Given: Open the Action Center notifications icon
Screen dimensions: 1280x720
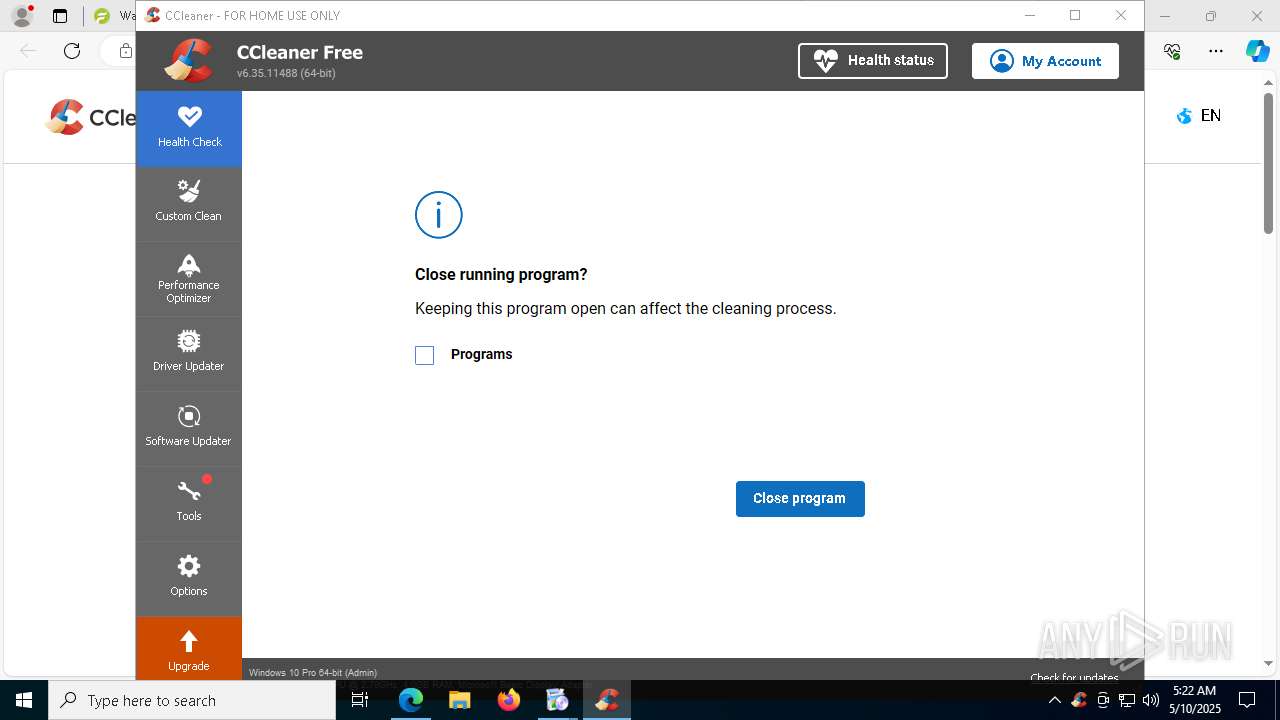Looking at the screenshot, I should (1247, 700).
